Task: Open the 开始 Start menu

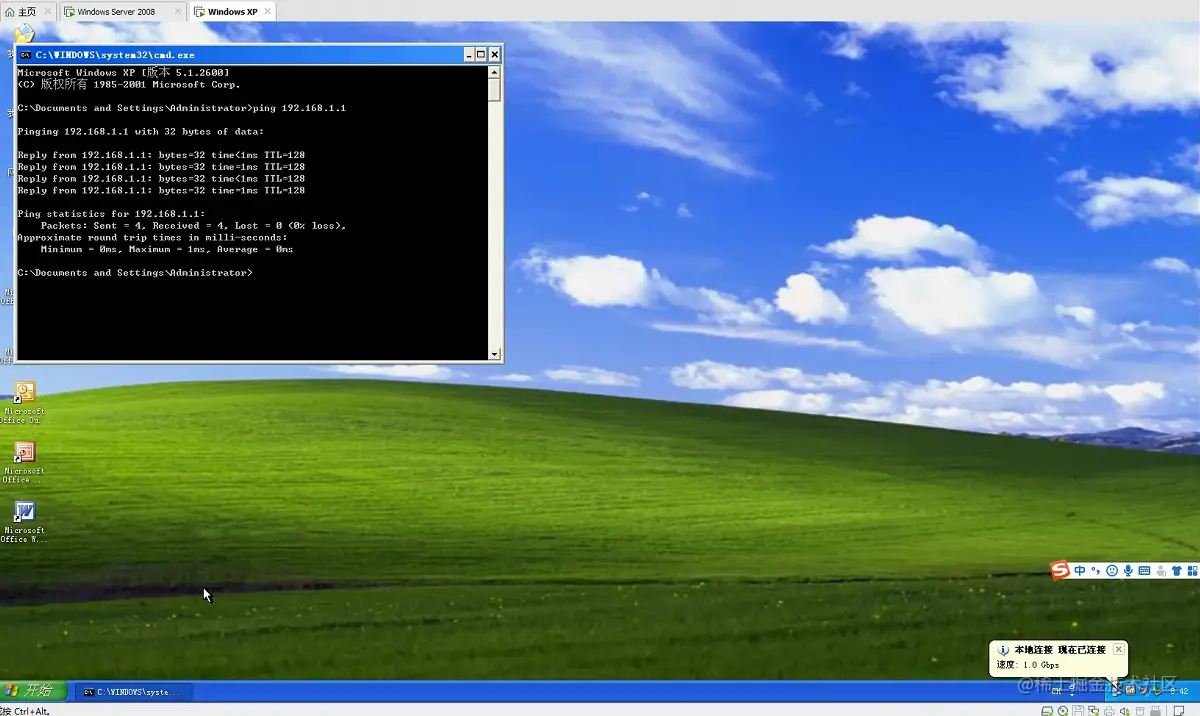Action: [x=33, y=690]
